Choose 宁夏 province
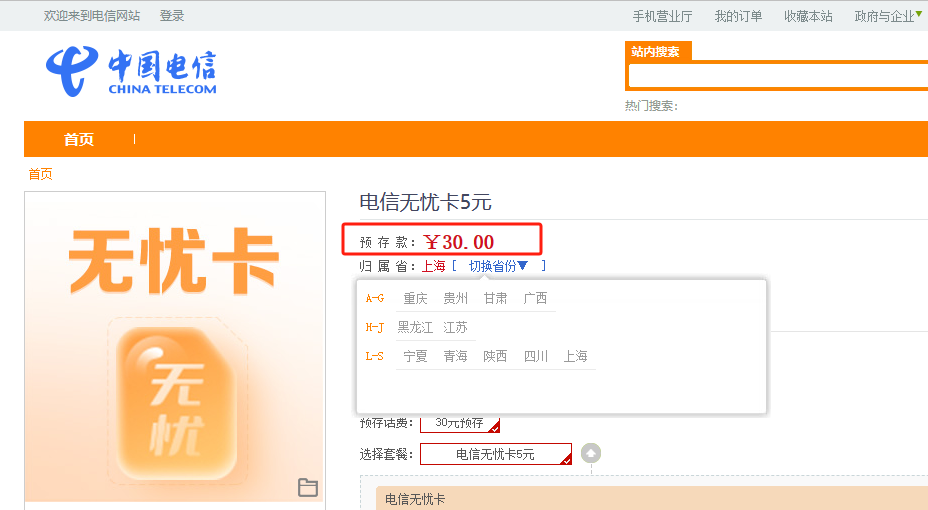 tap(415, 356)
